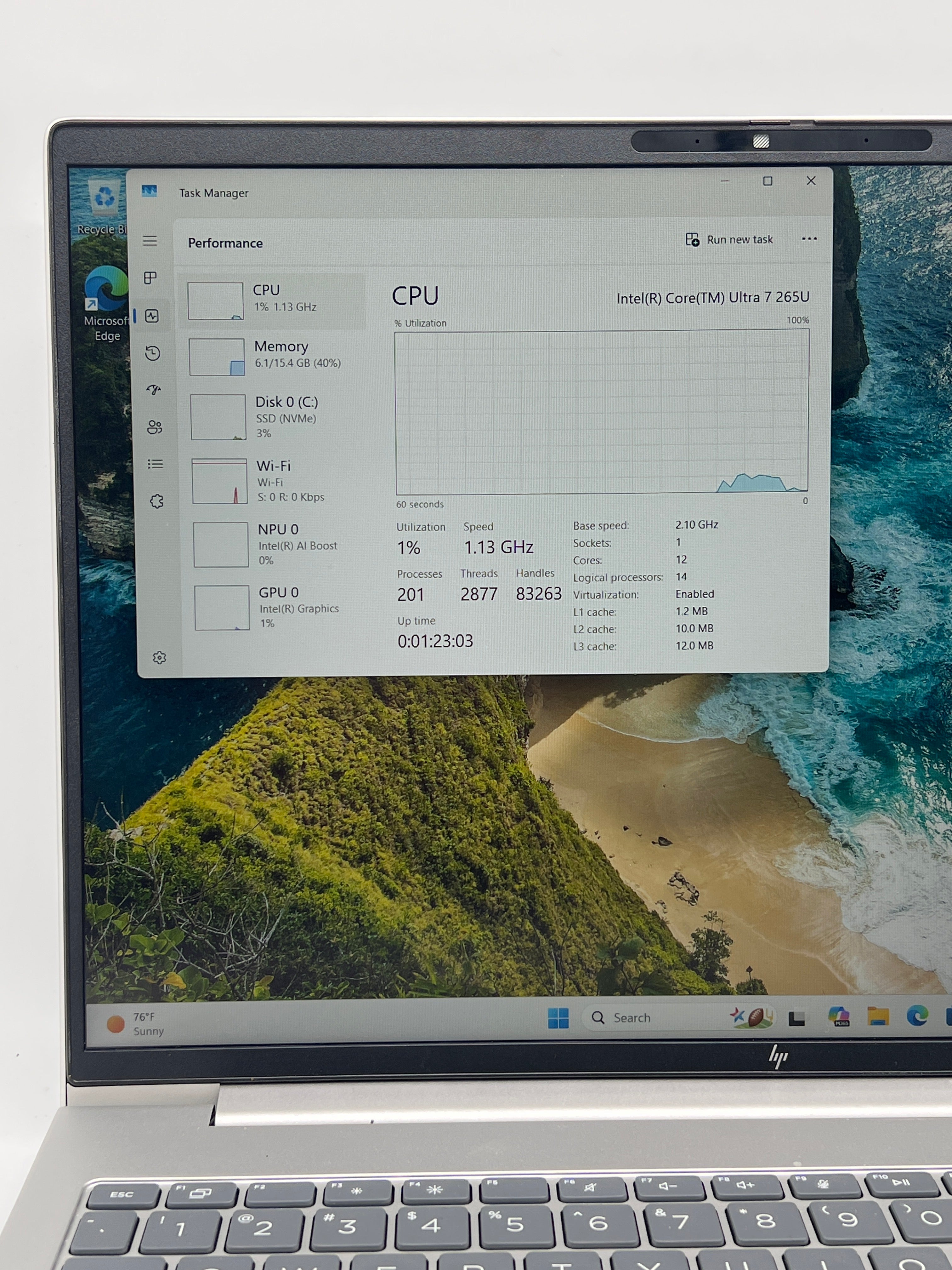
Task: Click the Intel(R) Core(TM) Ultra 7 265U text
Action: tap(713, 297)
